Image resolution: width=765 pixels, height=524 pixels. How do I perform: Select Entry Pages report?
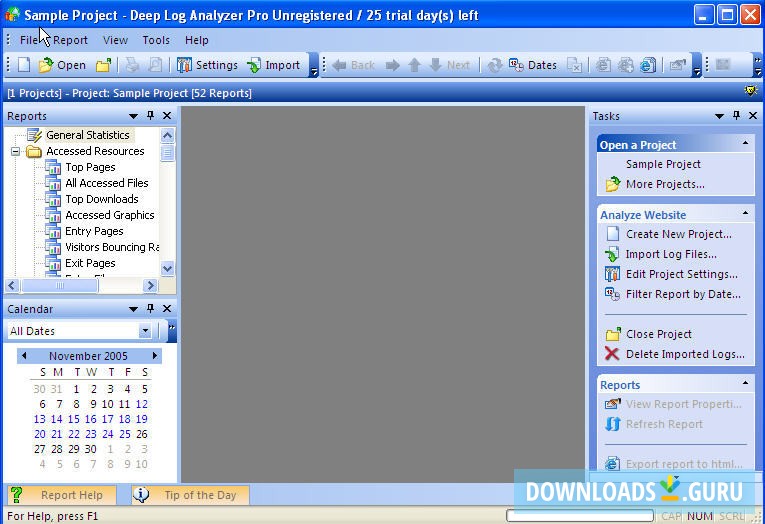pyautogui.click(x=94, y=231)
